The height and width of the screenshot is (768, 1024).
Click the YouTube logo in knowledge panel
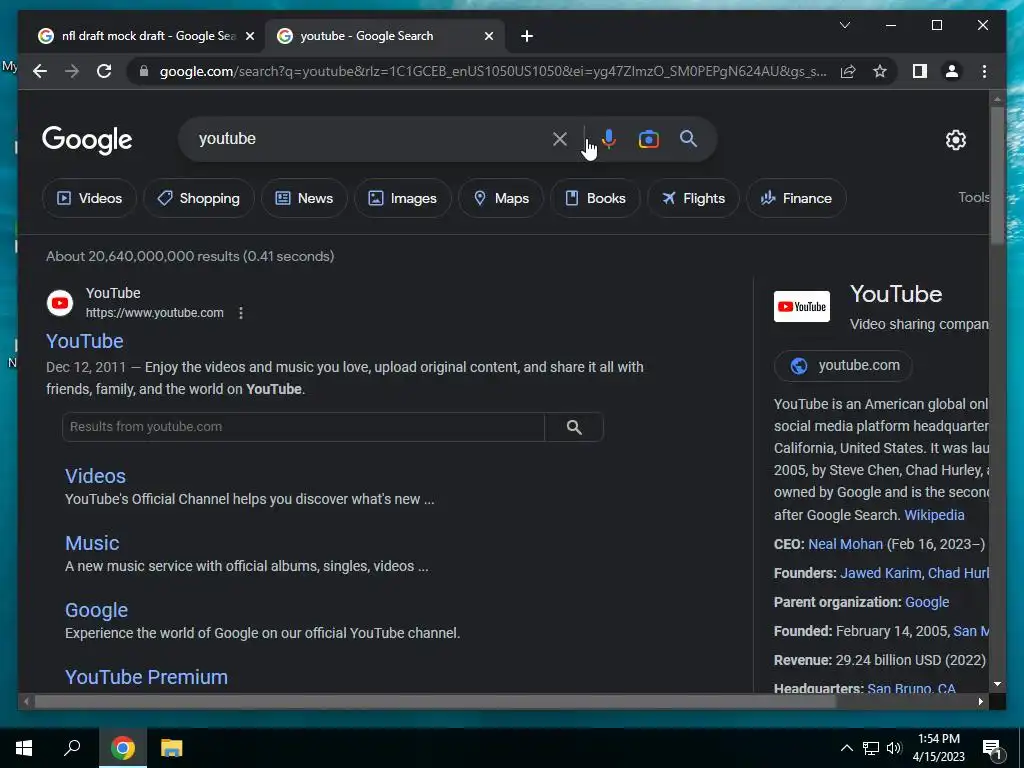click(x=801, y=306)
